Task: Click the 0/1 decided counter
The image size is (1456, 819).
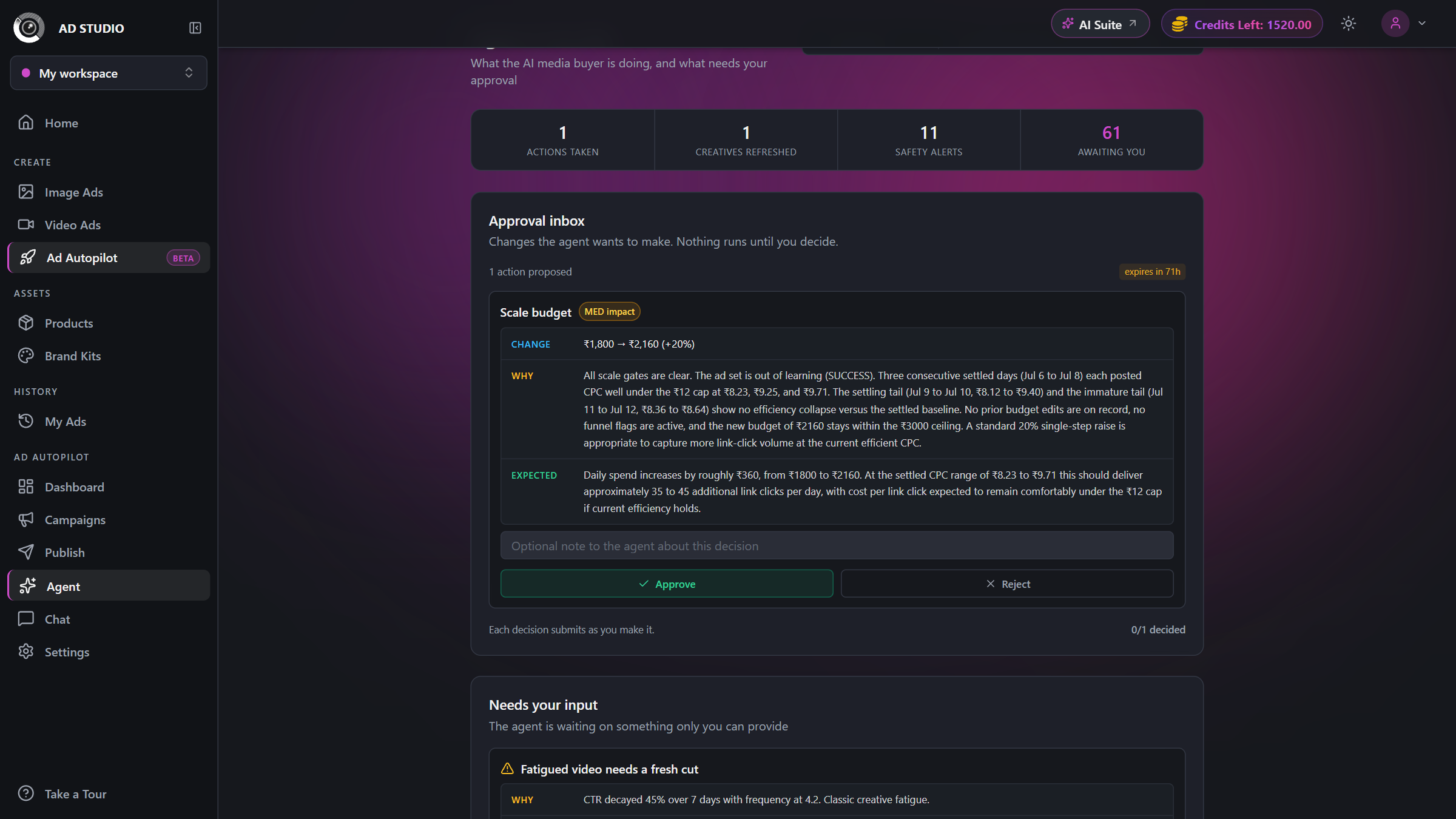Action: [1158, 629]
